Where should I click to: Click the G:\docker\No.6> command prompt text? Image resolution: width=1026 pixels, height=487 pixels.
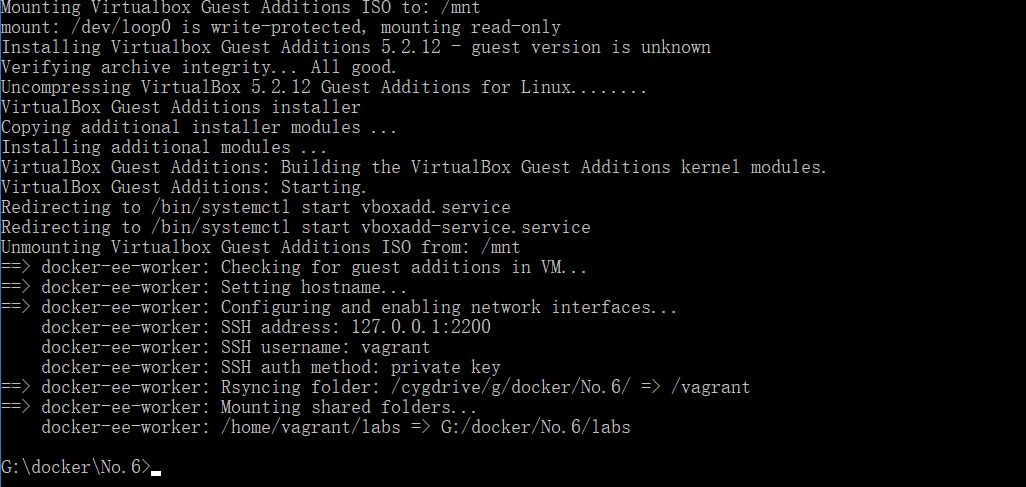[x=76, y=467]
